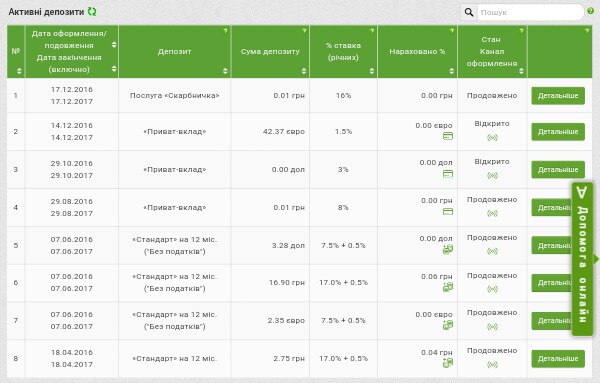Refresh the active deposits list
Image resolution: width=600 pixels, height=383 pixels.
(x=92, y=12)
